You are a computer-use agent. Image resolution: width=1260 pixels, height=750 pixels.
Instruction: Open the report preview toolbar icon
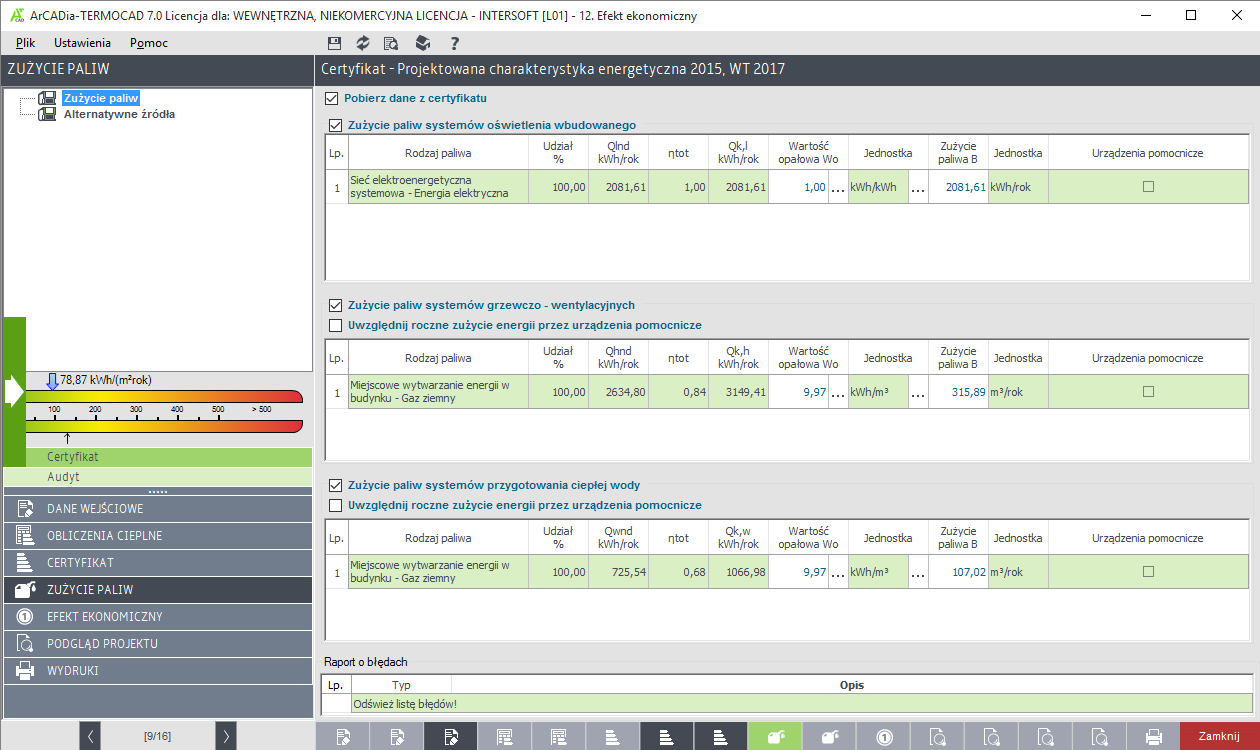[x=391, y=43]
